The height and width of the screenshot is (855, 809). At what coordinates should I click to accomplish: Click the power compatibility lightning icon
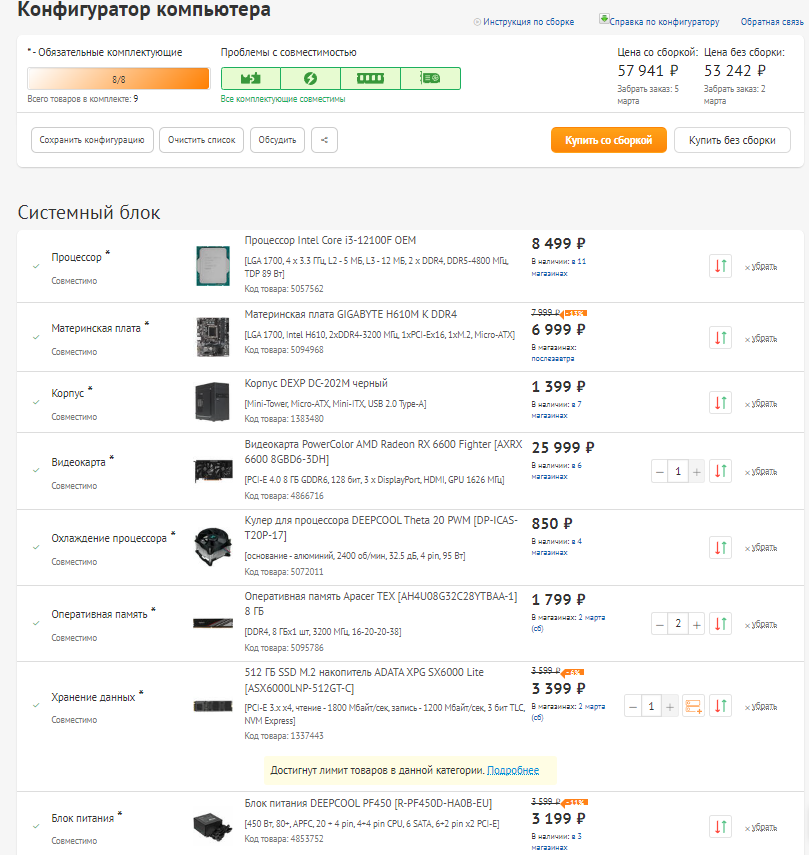click(x=310, y=79)
